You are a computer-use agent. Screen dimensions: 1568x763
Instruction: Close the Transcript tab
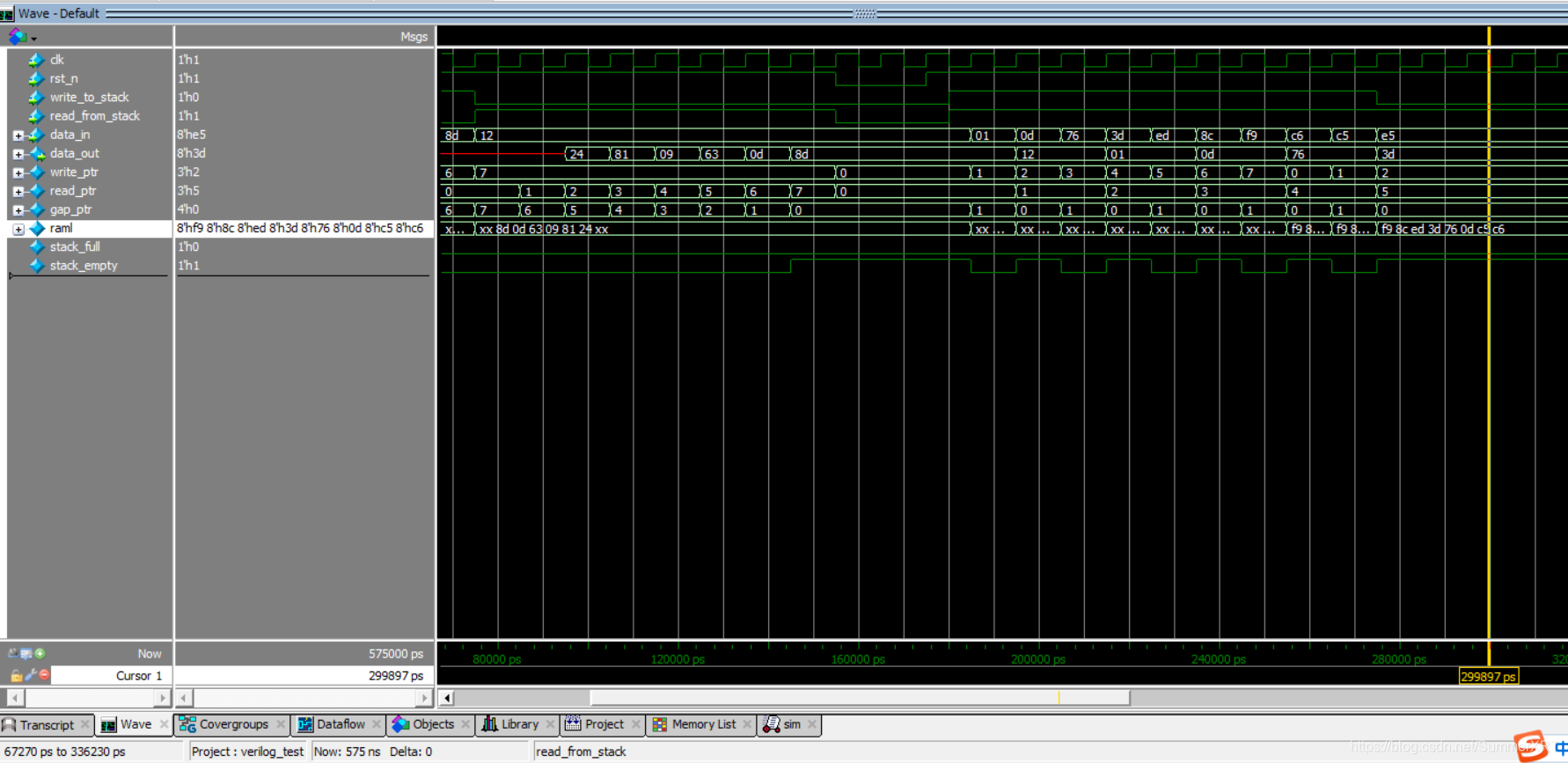click(x=85, y=724)
